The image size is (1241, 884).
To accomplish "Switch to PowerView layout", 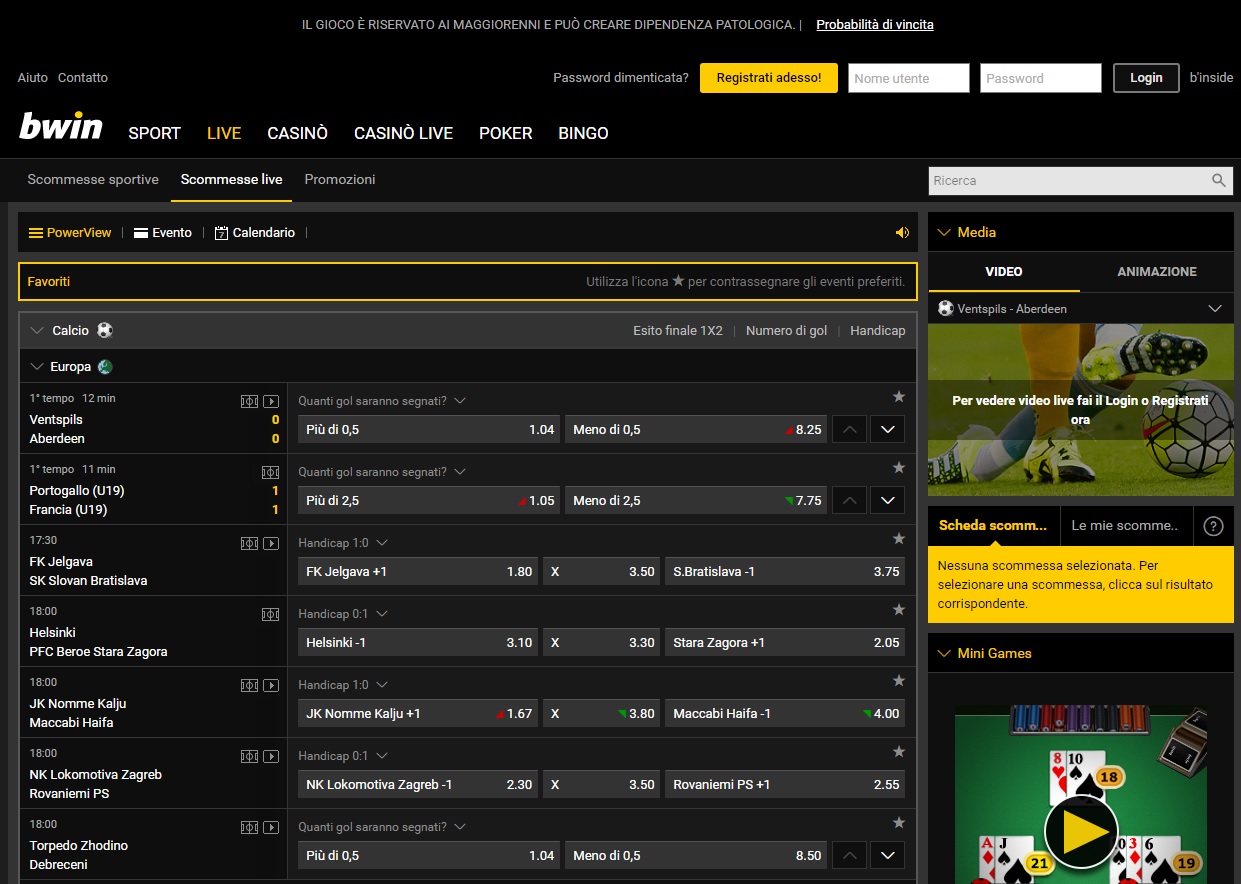I will 70,232.
